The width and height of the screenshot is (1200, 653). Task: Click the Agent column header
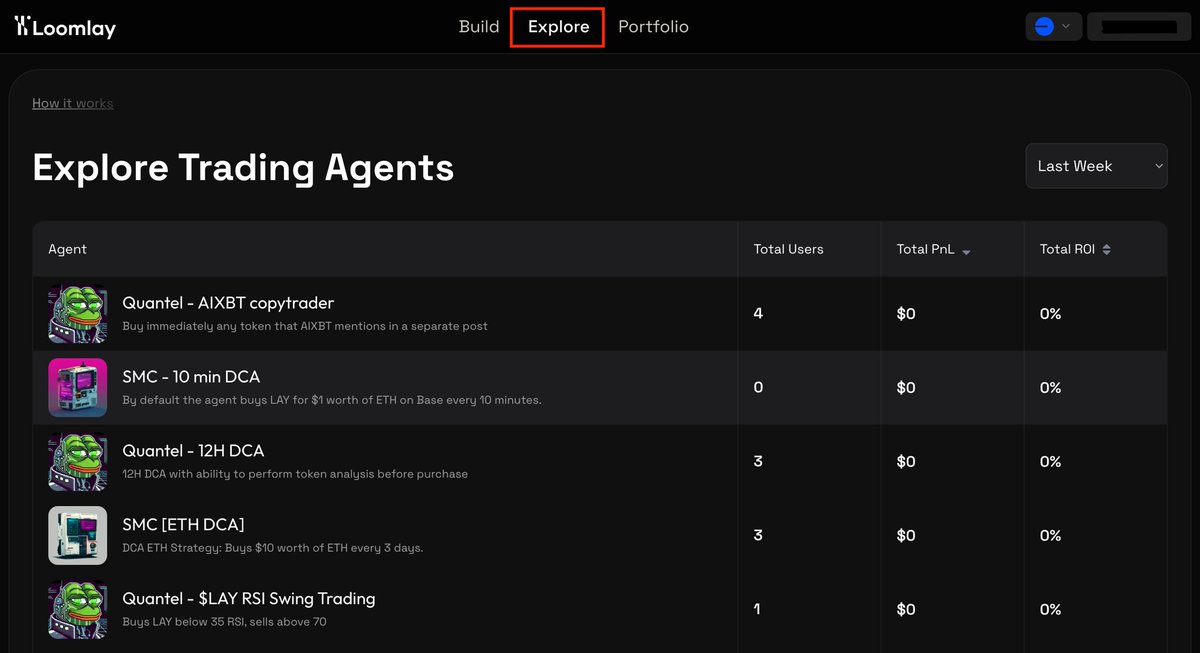67,249
